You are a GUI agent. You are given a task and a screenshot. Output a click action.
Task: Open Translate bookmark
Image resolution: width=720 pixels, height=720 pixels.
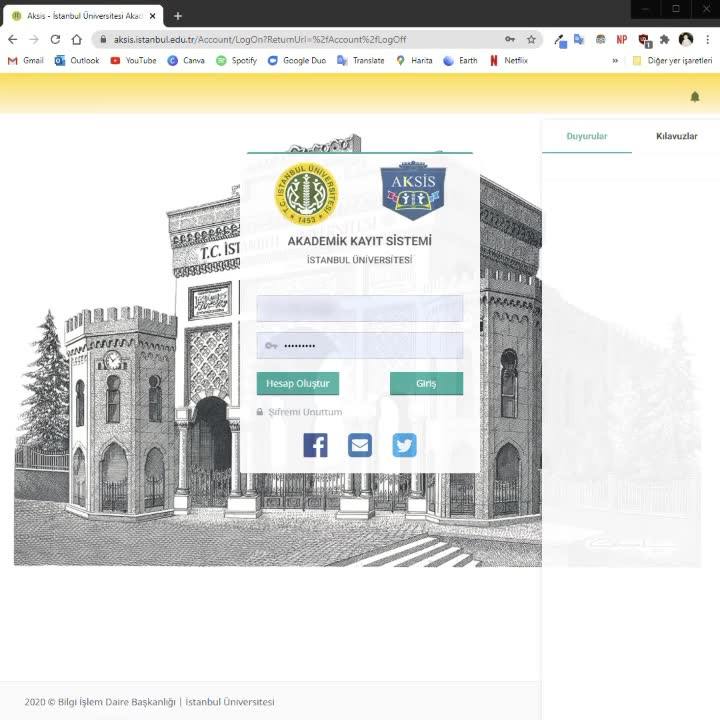[361, 61]
